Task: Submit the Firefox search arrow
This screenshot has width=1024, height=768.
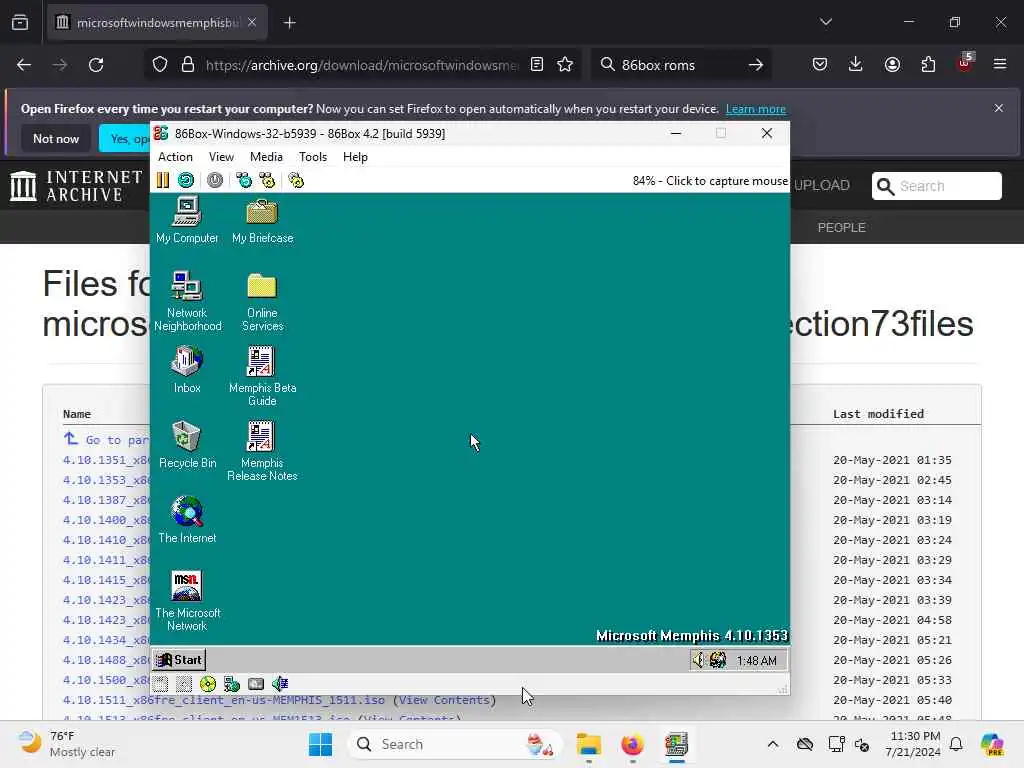Action: pyautogui.click(x=756, y=65)
